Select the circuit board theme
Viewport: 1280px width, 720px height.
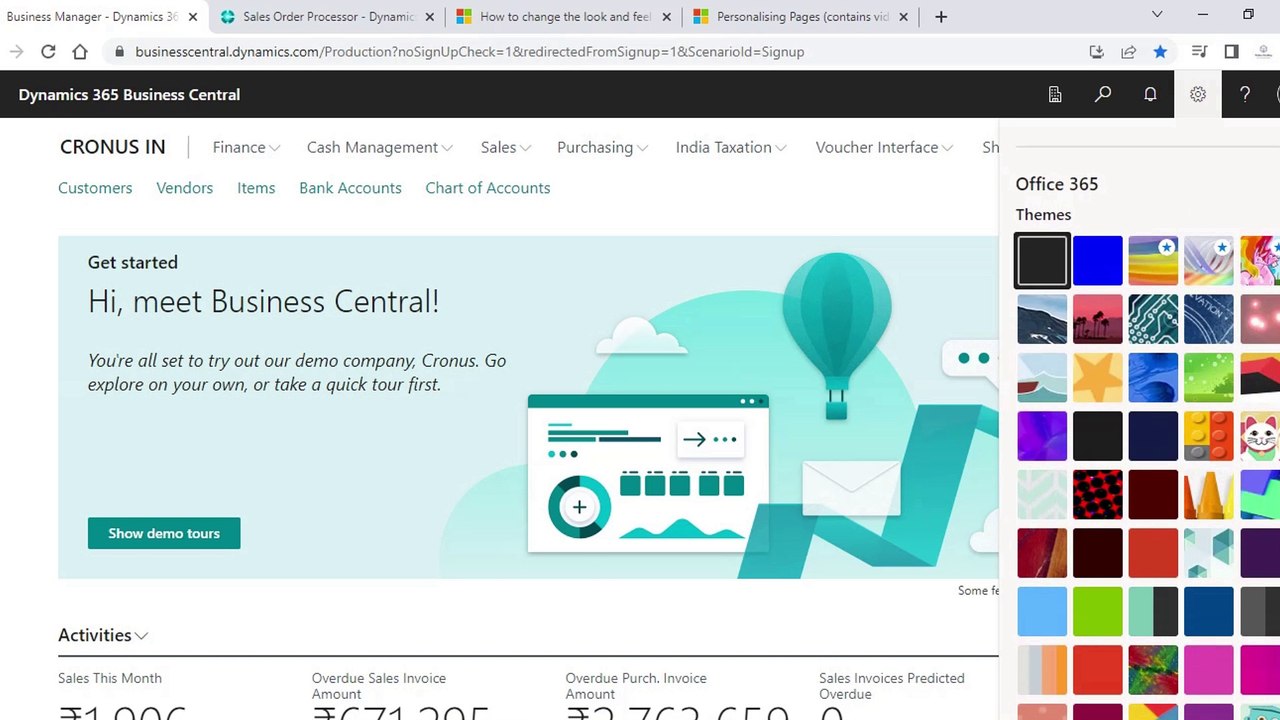click(1153, 319)
